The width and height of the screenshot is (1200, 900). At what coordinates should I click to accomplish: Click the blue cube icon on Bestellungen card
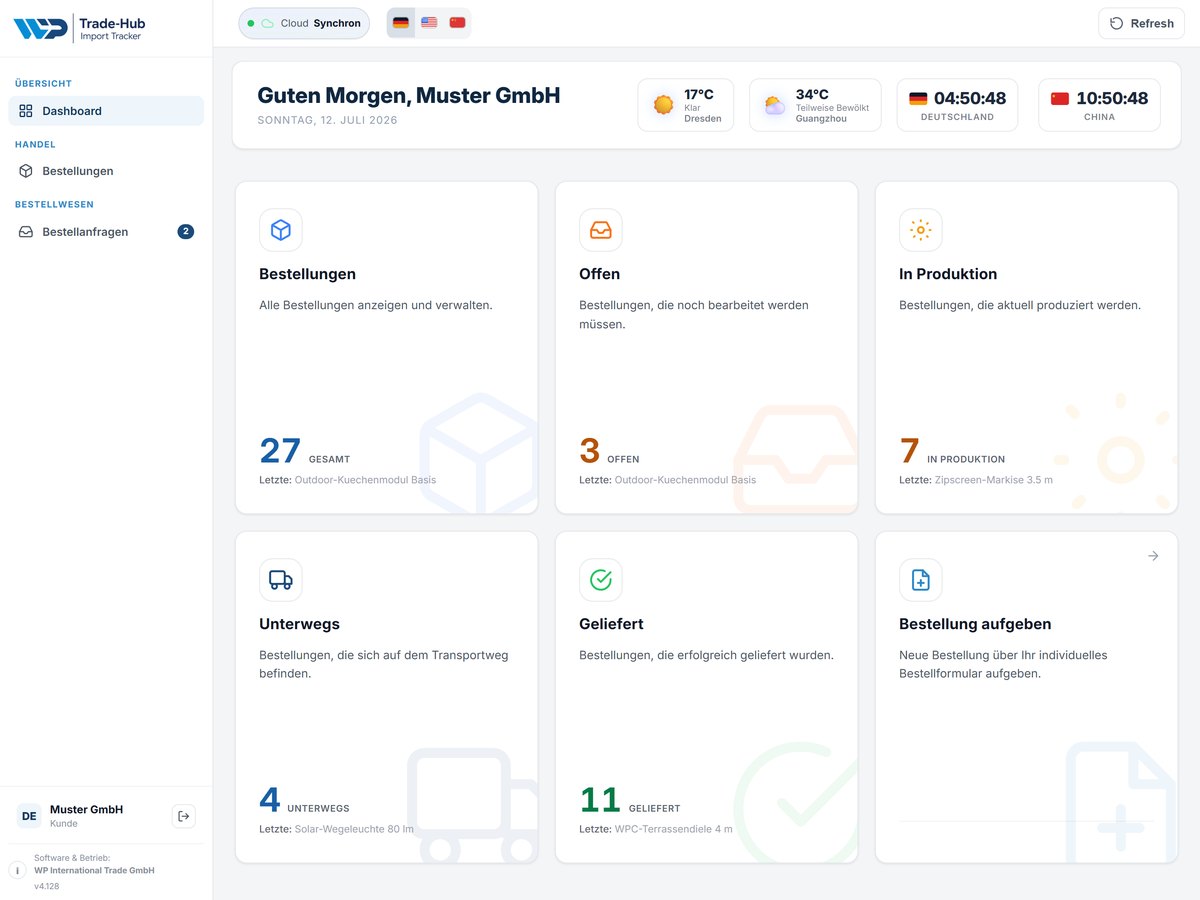(x=281, y=230)
